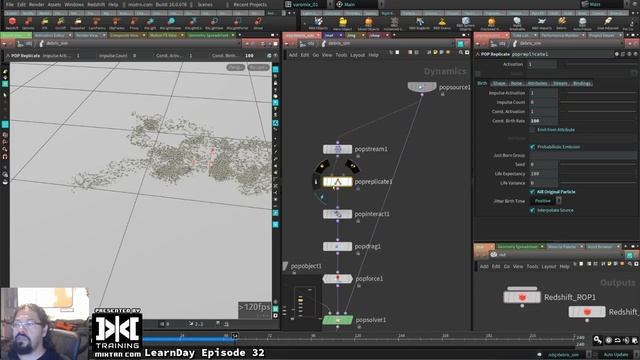
Task: Select the popreplicate1 node
Action: [338, 182]
